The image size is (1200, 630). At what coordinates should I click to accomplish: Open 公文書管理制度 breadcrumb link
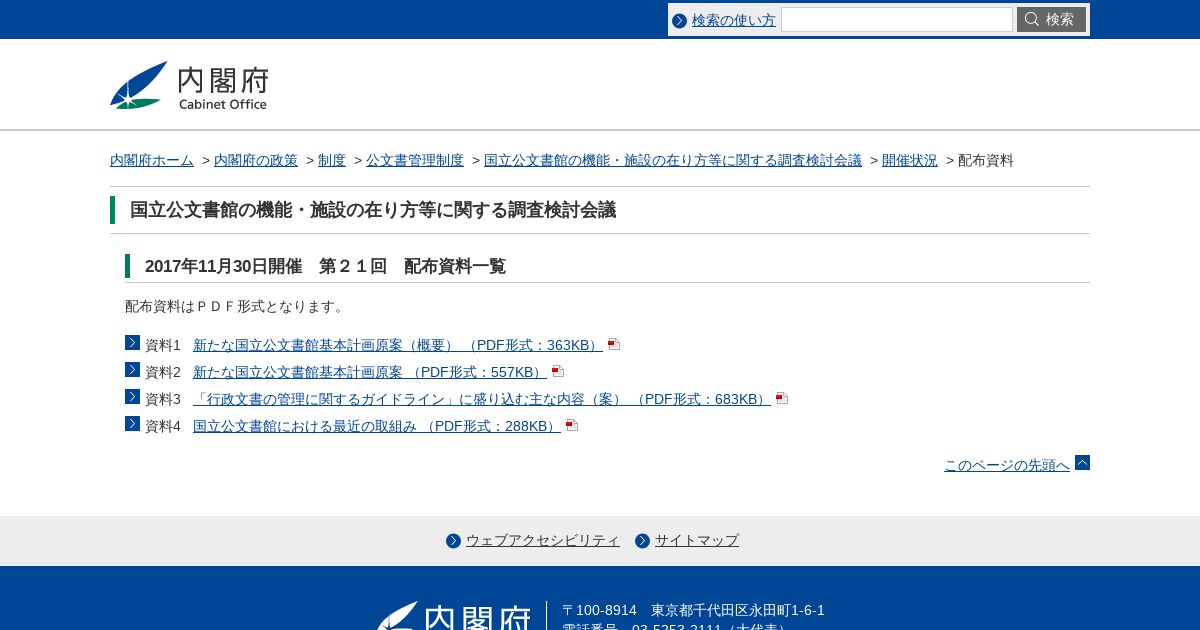[x=415, y=160]
